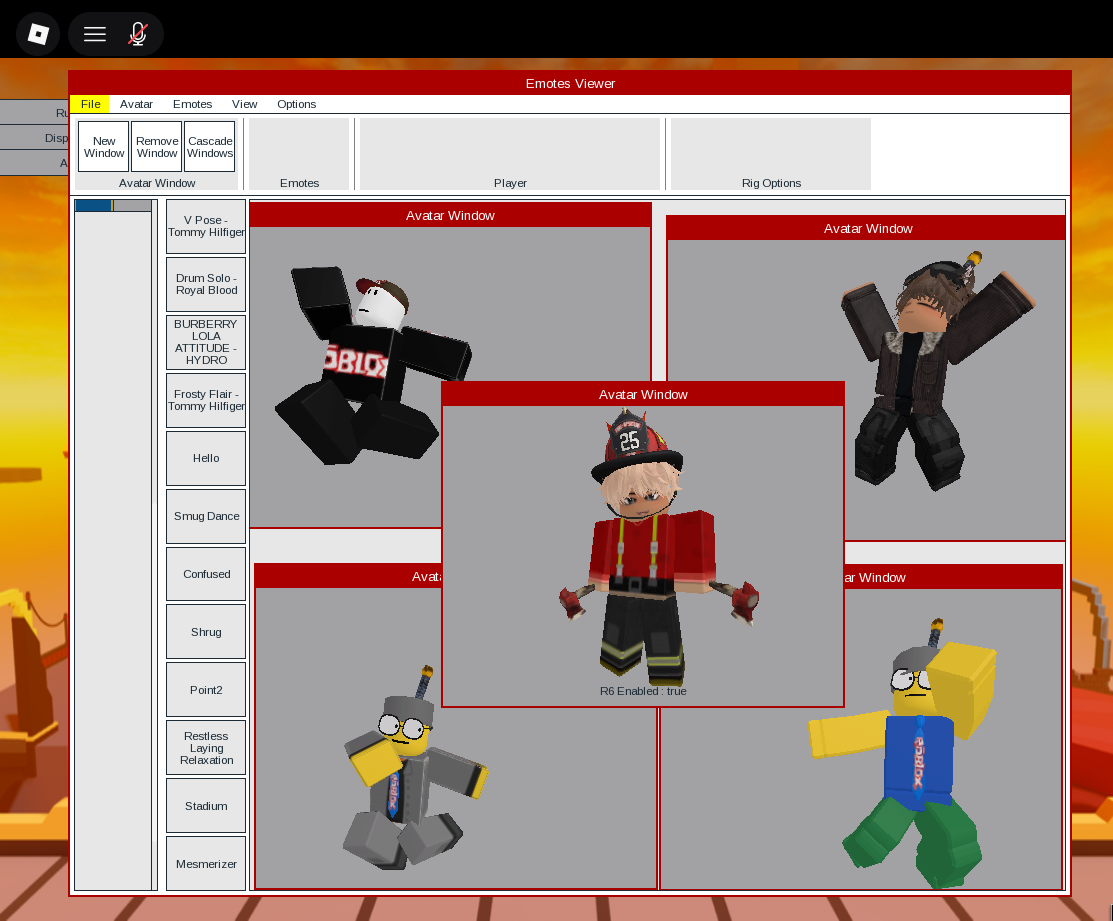Open the Emotes menu
The width and height of the screenshot is (1113, 921).
(192, 104)
